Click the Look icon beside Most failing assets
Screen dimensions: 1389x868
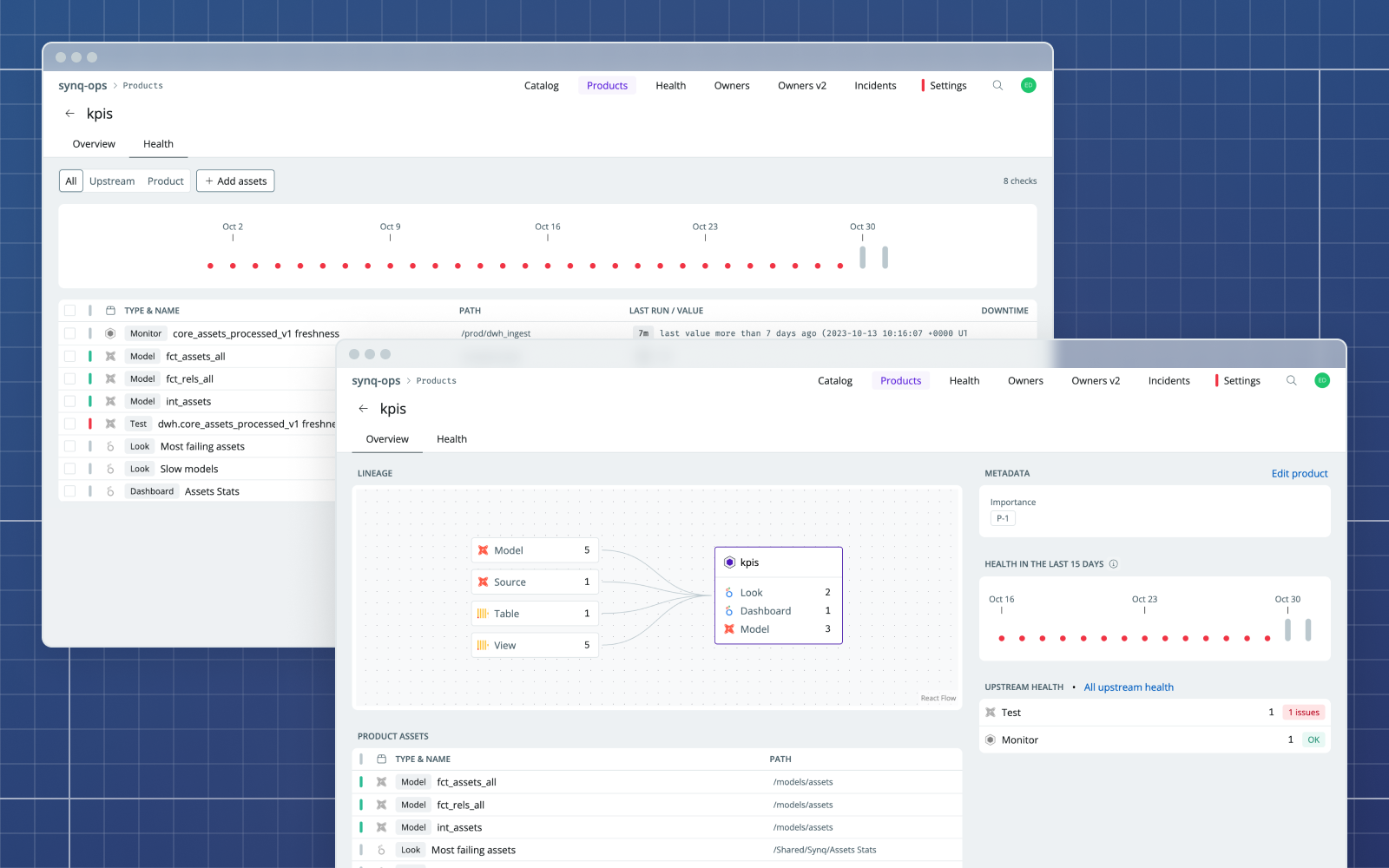pos(109,446)
